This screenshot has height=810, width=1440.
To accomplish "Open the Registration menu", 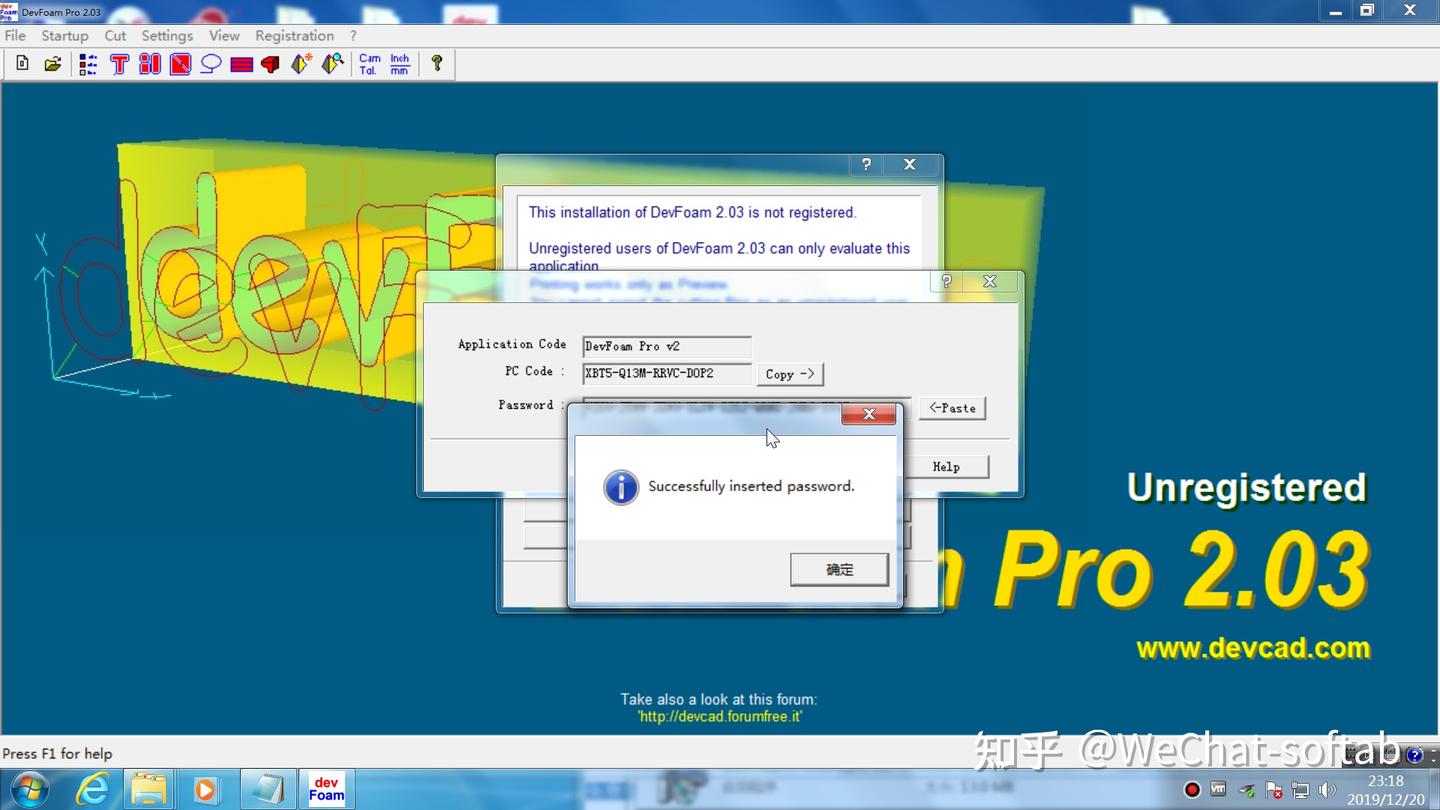I will pyautogui.click(x=294, y=35).
